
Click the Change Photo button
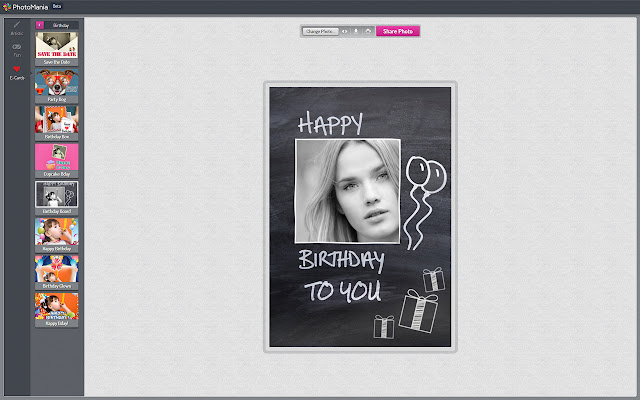[320, 31]
